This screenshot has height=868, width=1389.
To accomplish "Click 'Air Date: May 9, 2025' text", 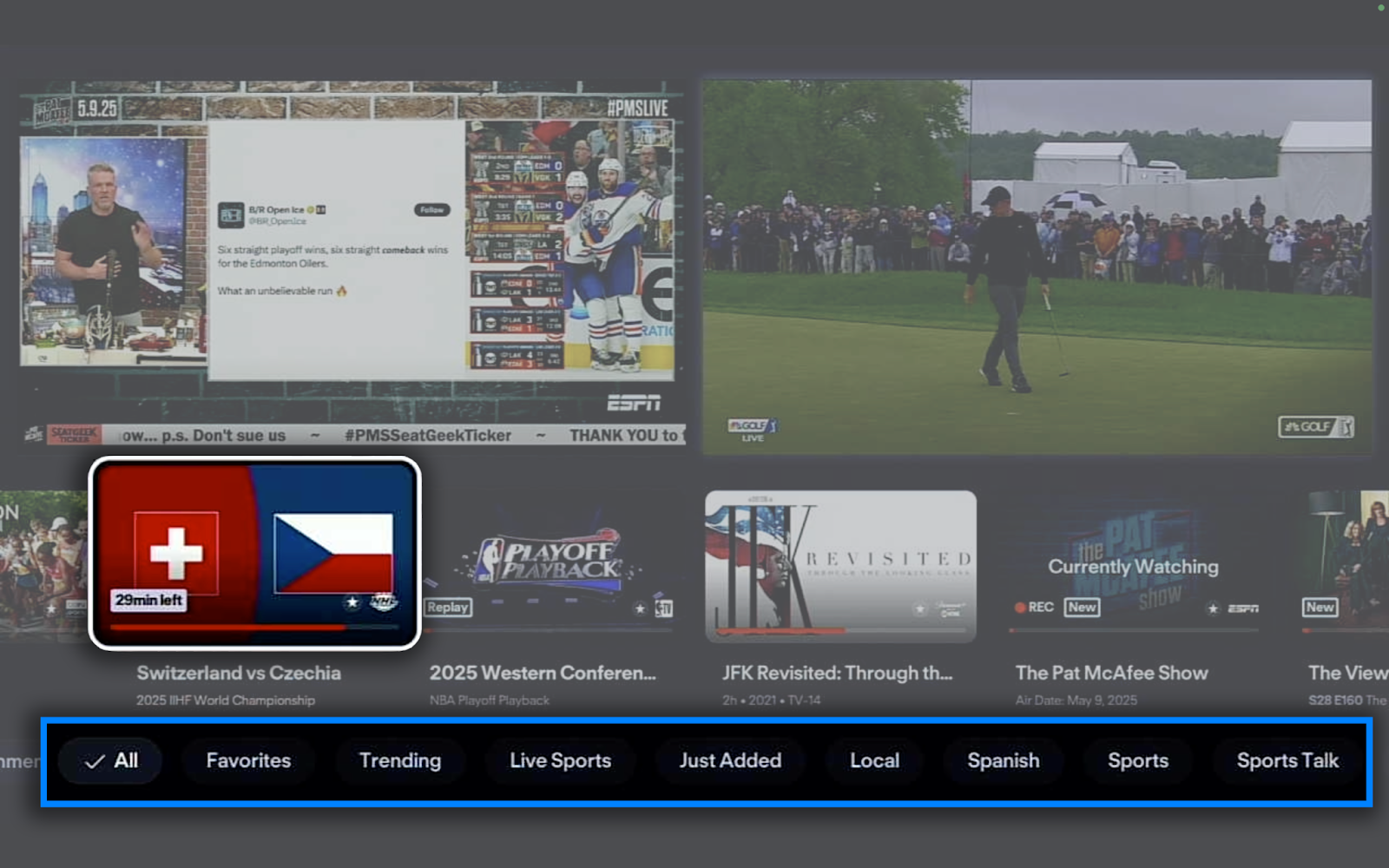I will (1076, 700).
